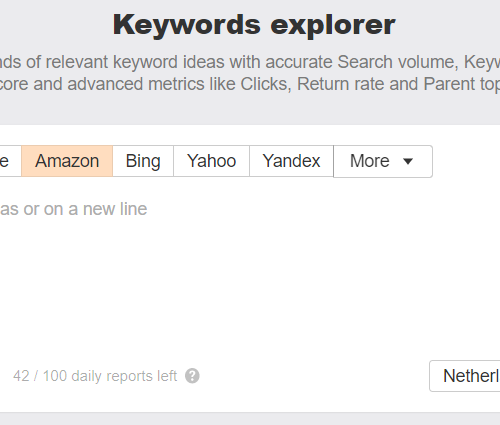Click the partially visible Google tab
Image resolution: width=500 pixels, height=425 pixels.
click(x=10, y=161)
